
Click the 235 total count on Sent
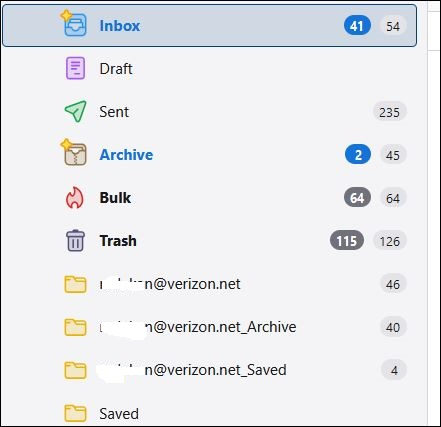(389, 112)
